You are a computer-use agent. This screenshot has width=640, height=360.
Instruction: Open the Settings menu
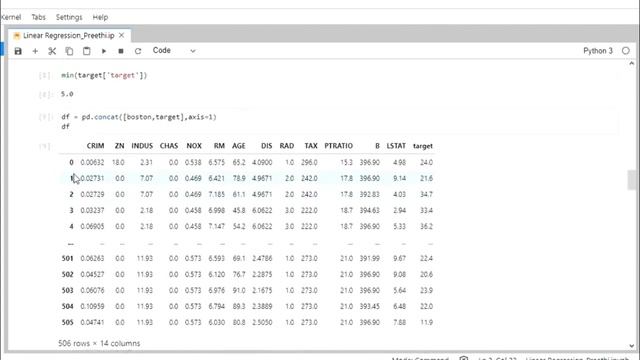69,17
